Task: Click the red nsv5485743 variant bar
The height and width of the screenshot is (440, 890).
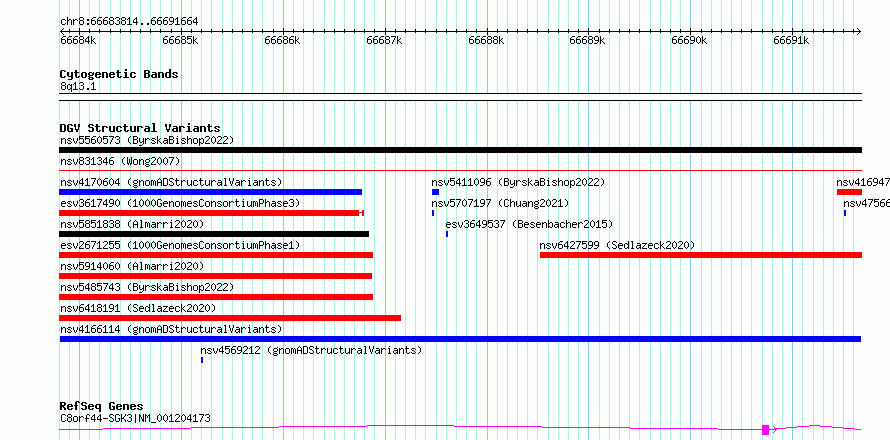Action: click(216, 297)
